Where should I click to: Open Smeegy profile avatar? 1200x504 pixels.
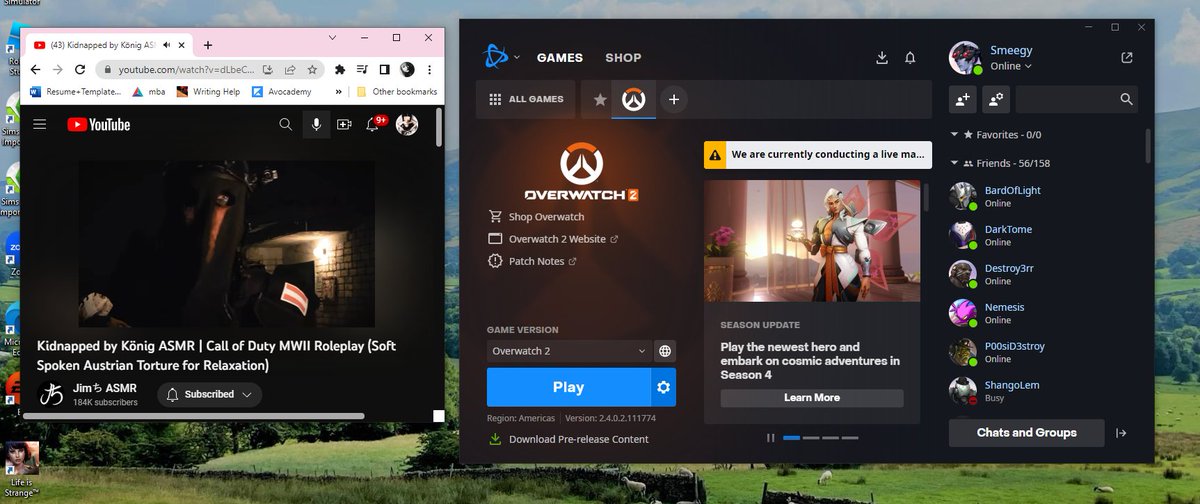pos(965,58)
